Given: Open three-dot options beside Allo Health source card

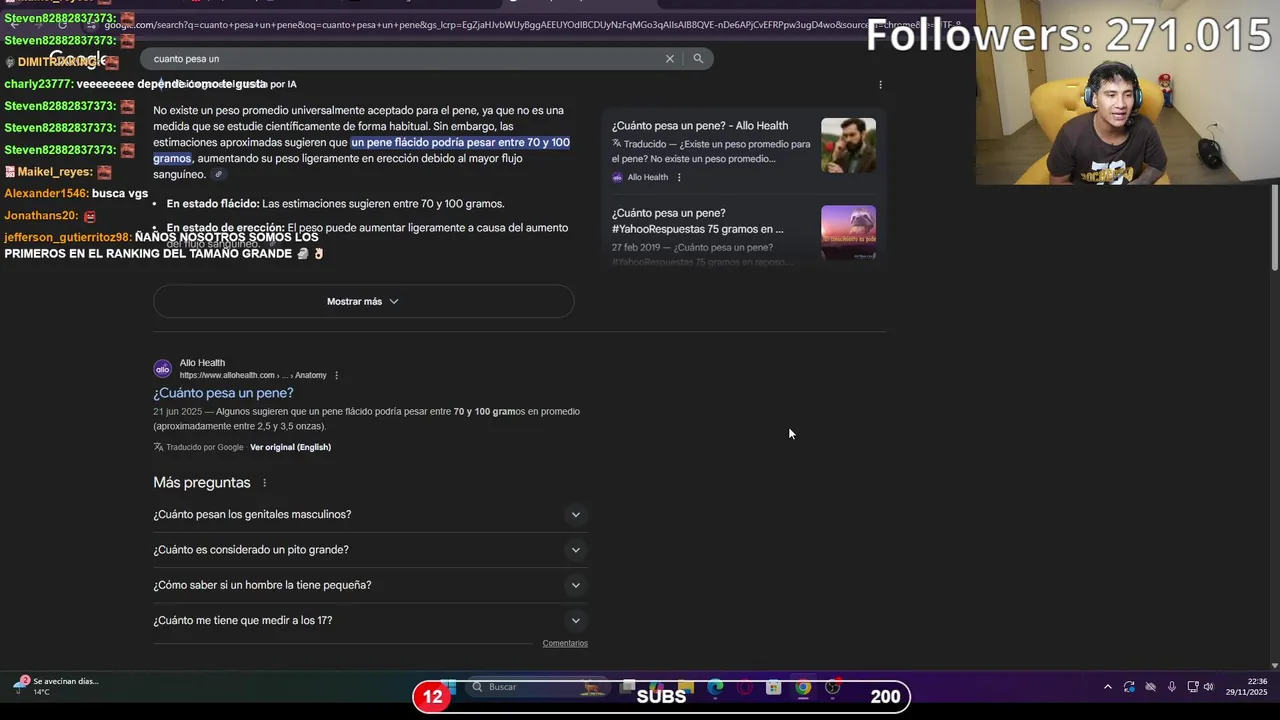Looking at the screenshot, I should pyautogui.click(x=679, y=177).
